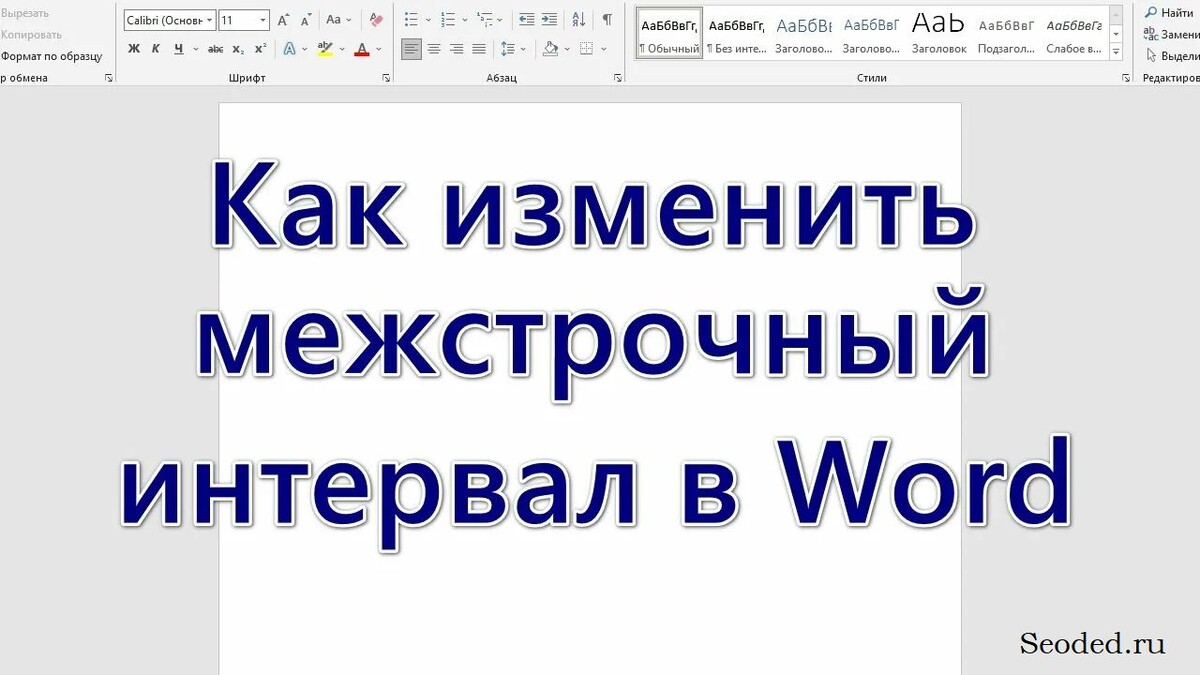
Task: Click the line spacing icon
Action: coord(507,49)
